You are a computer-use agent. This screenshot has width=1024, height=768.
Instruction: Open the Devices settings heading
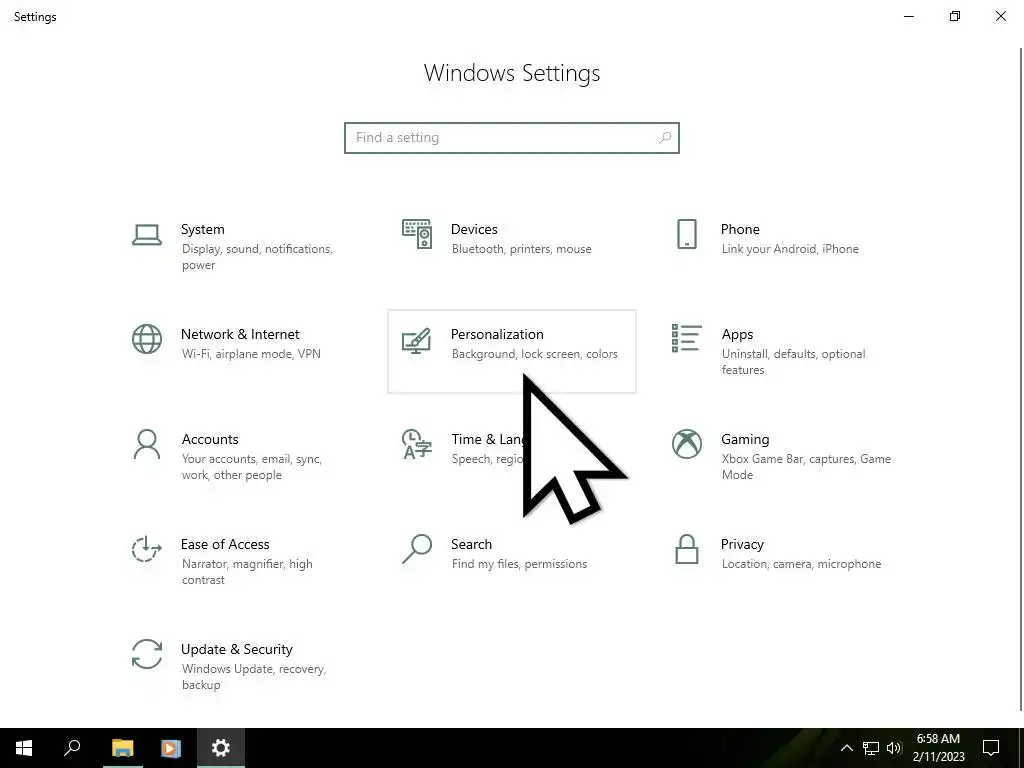474,229
